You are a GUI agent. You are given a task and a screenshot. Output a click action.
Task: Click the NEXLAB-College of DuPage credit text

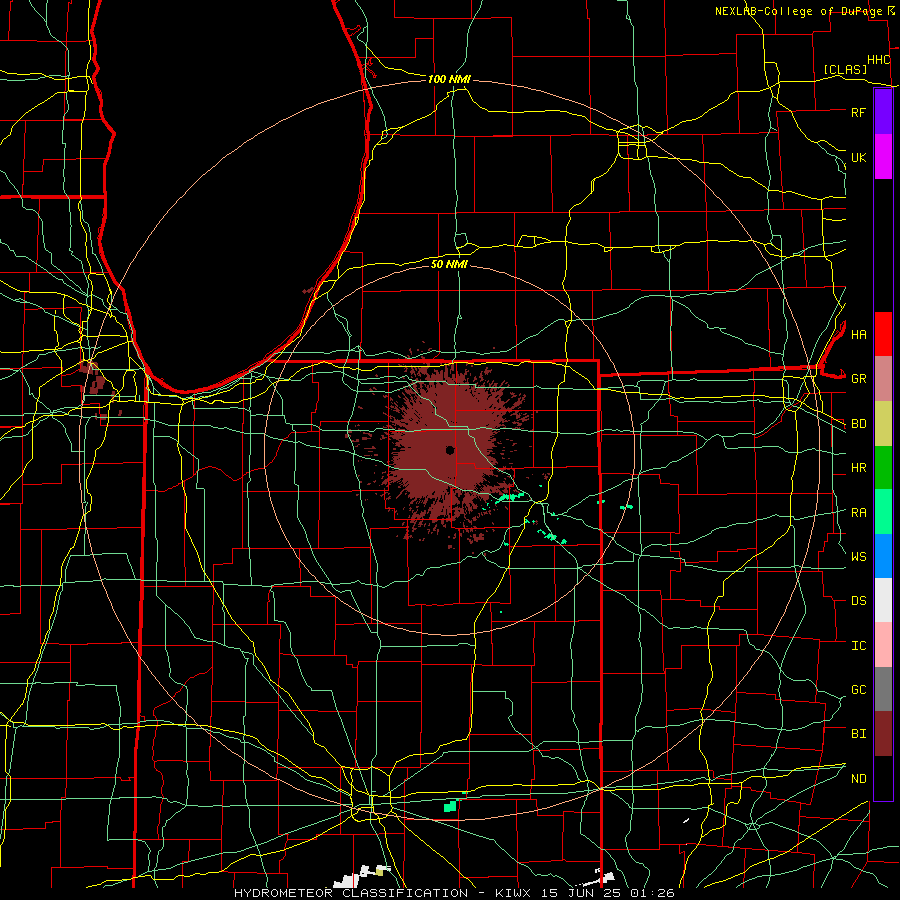tap(799, 11)
